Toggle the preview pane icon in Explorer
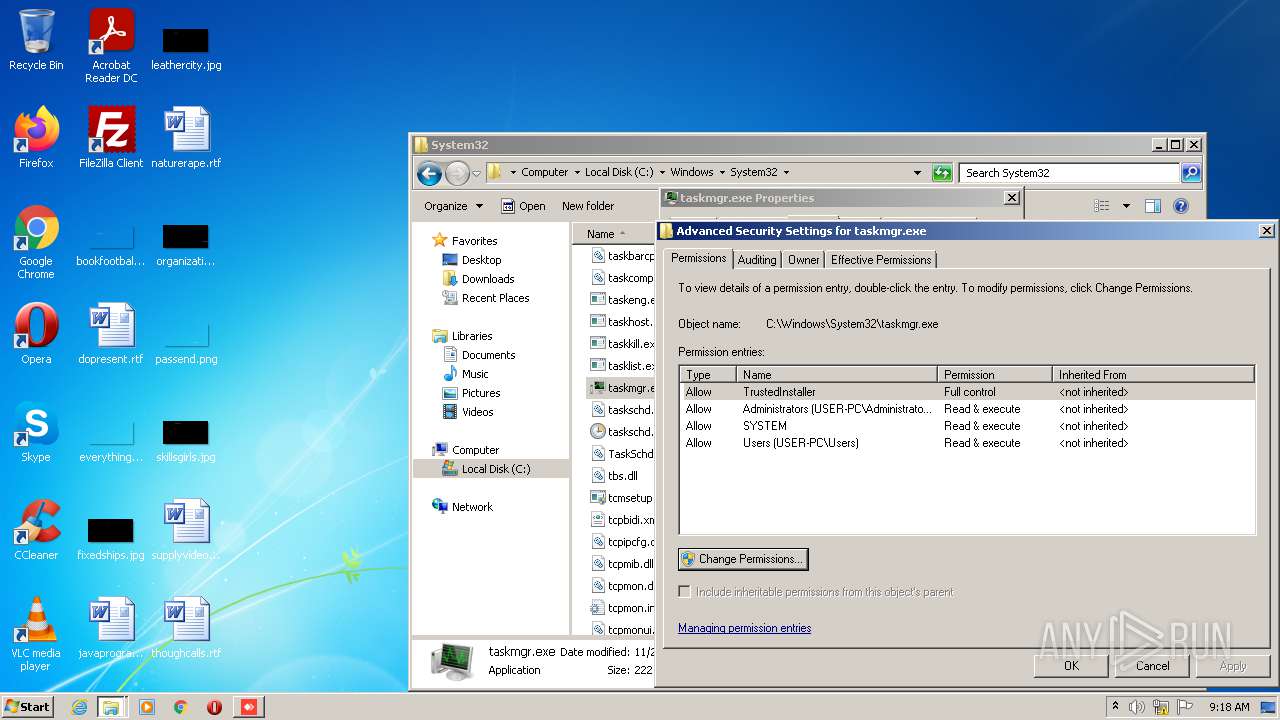1280x720 pixels. click(1152, 206)
